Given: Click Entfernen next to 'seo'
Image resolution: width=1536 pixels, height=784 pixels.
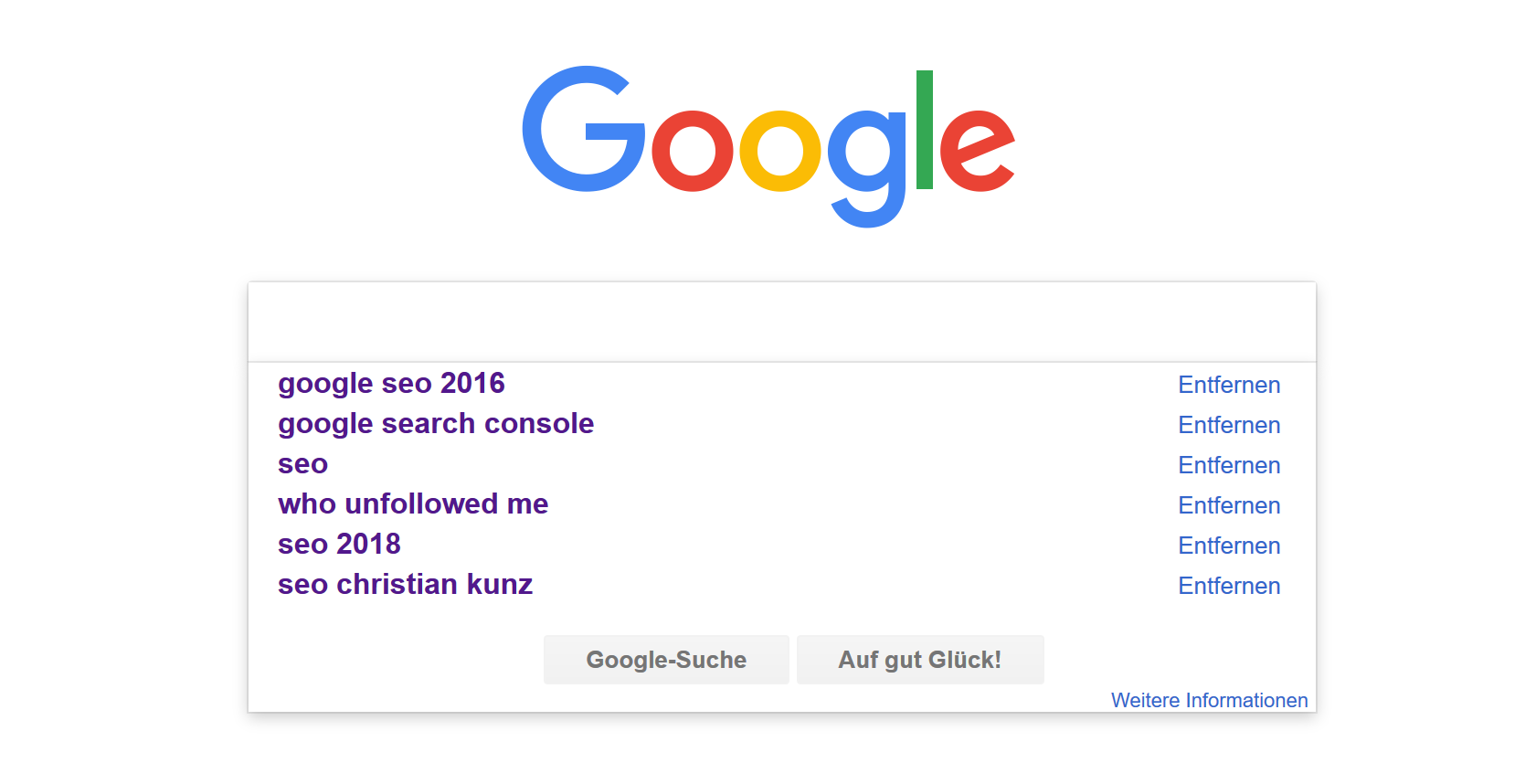Looking at the screenshot, I should tap(1229, 465).
